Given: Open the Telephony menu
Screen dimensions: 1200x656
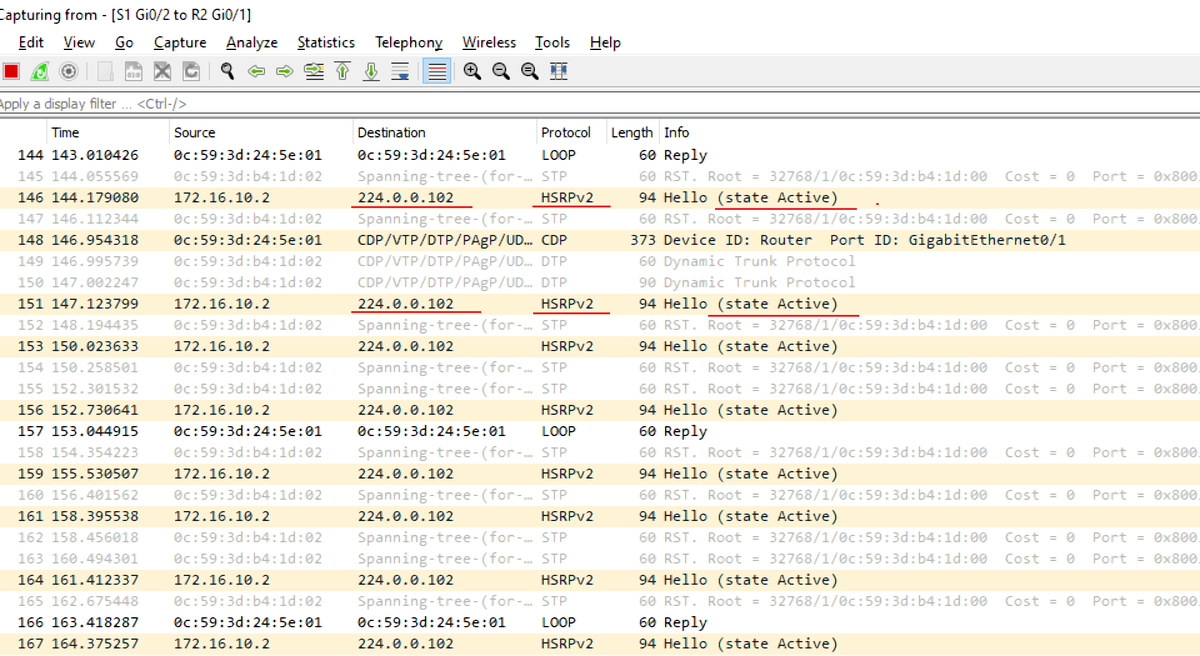Looking at the screenshot, I should pos(409,42).
